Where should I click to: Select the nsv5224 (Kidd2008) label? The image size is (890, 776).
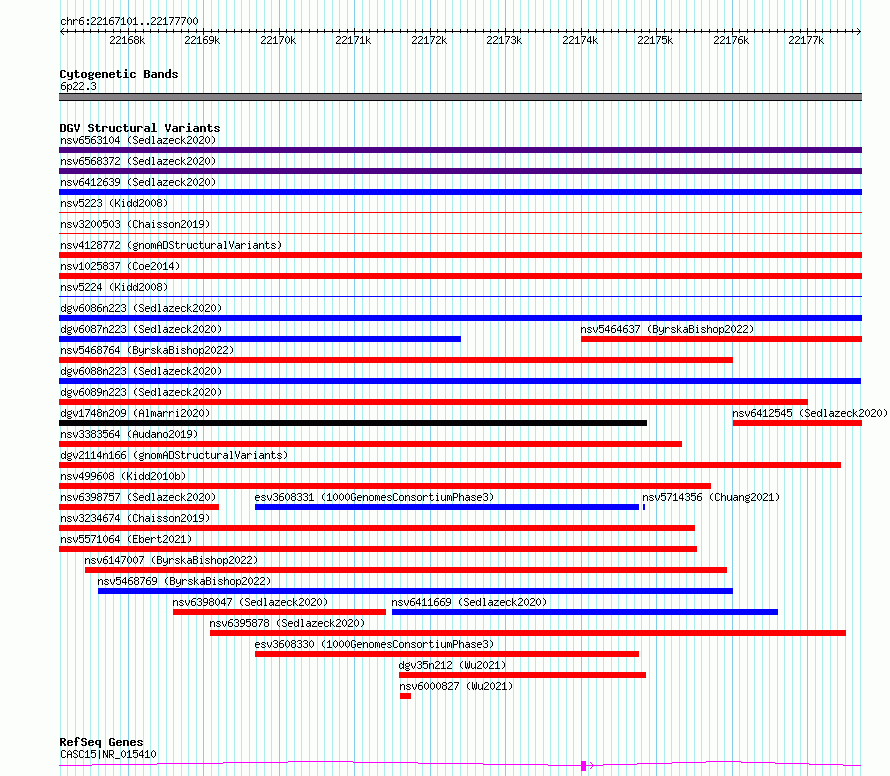coord(114,287)
